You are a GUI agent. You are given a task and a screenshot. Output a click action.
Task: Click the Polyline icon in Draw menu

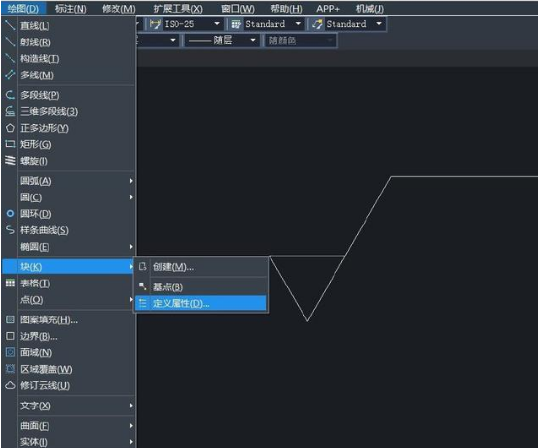10,95
